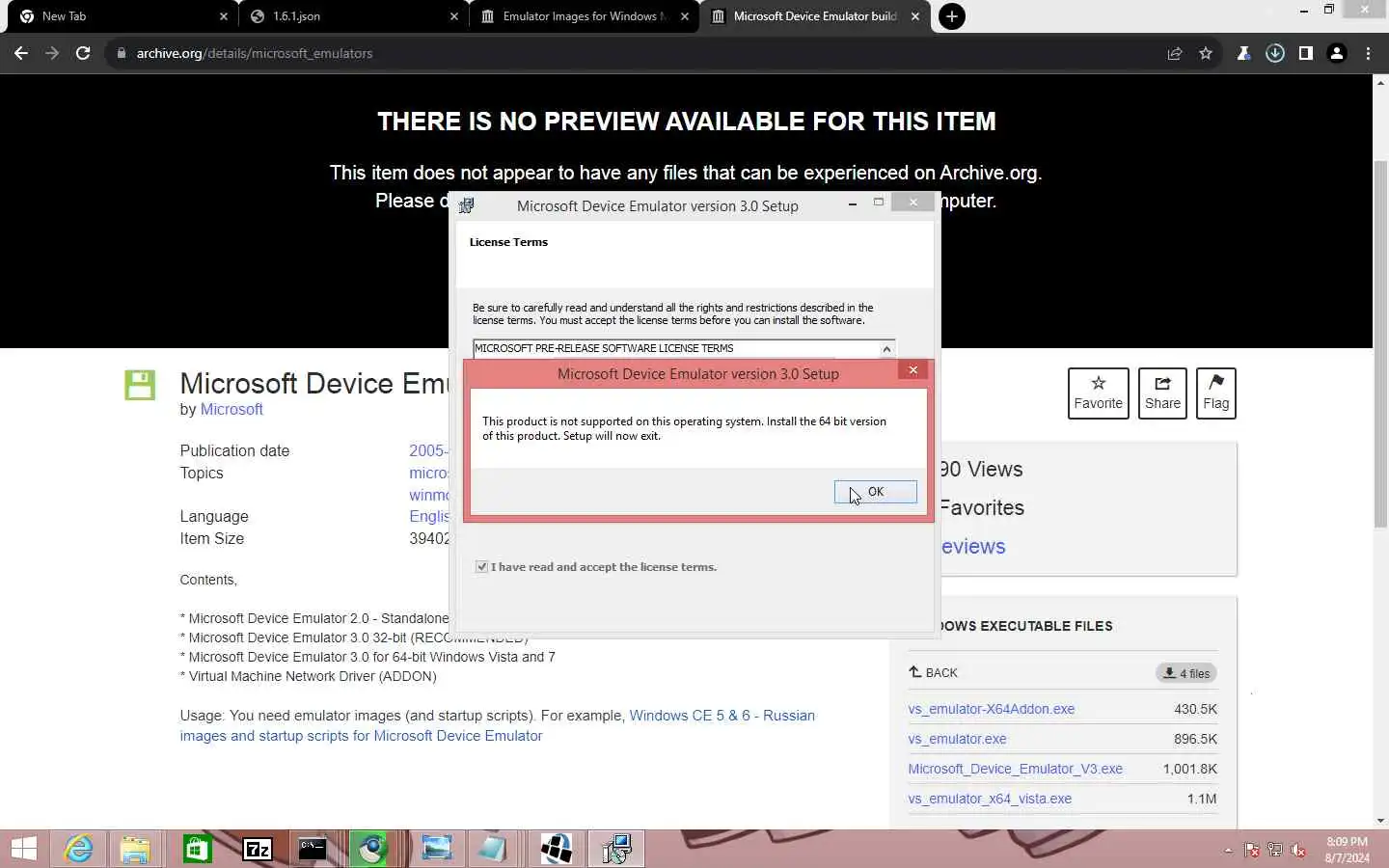The height and width of the screenshot is (868, 1389).
Task: Open the taskbar clock and date
Action: 1347,850
